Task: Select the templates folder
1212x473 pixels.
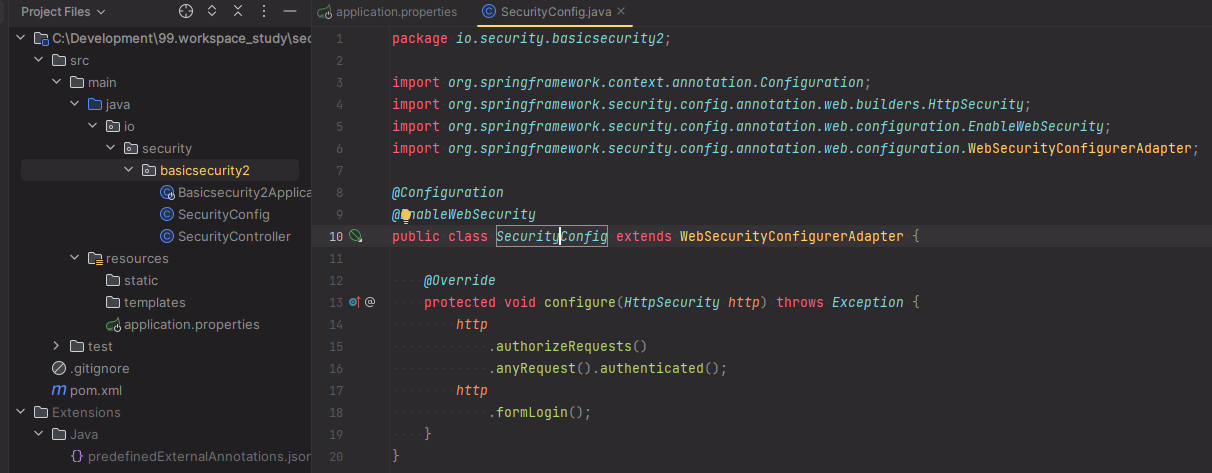Action: click(155, 302)
